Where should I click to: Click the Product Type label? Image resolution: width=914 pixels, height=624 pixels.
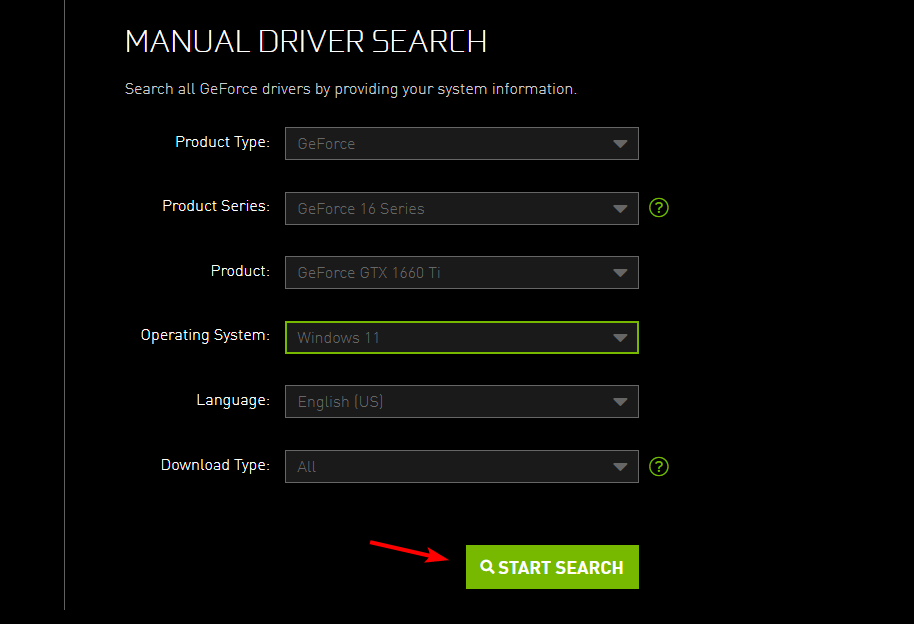pyautogui.click(x=223, y=142)
